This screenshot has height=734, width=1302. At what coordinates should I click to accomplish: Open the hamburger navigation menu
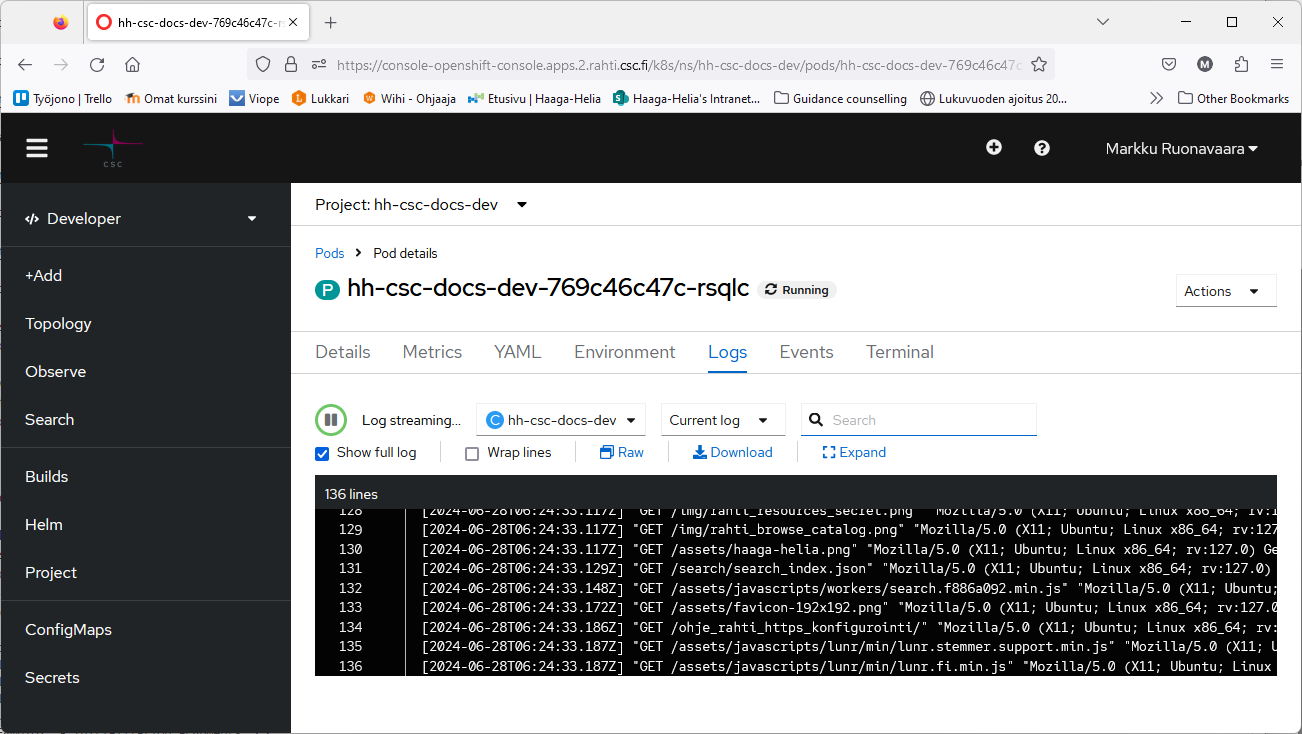37,148
